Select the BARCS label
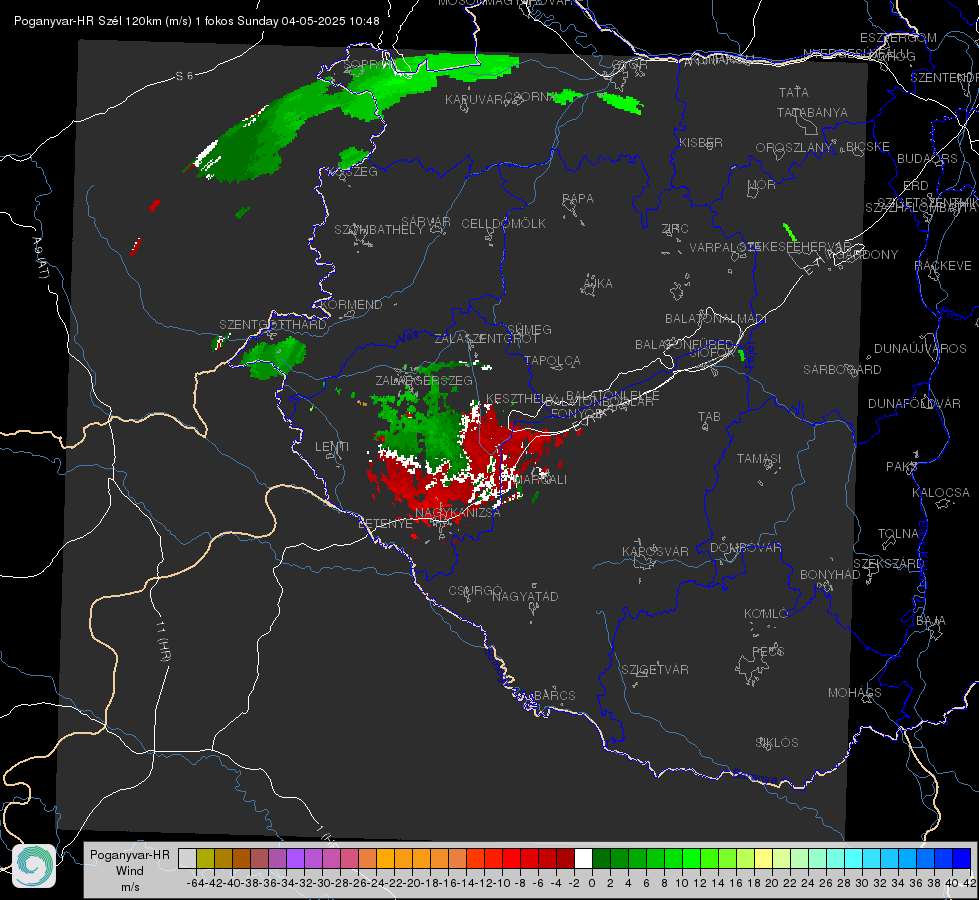 (554, 696)
